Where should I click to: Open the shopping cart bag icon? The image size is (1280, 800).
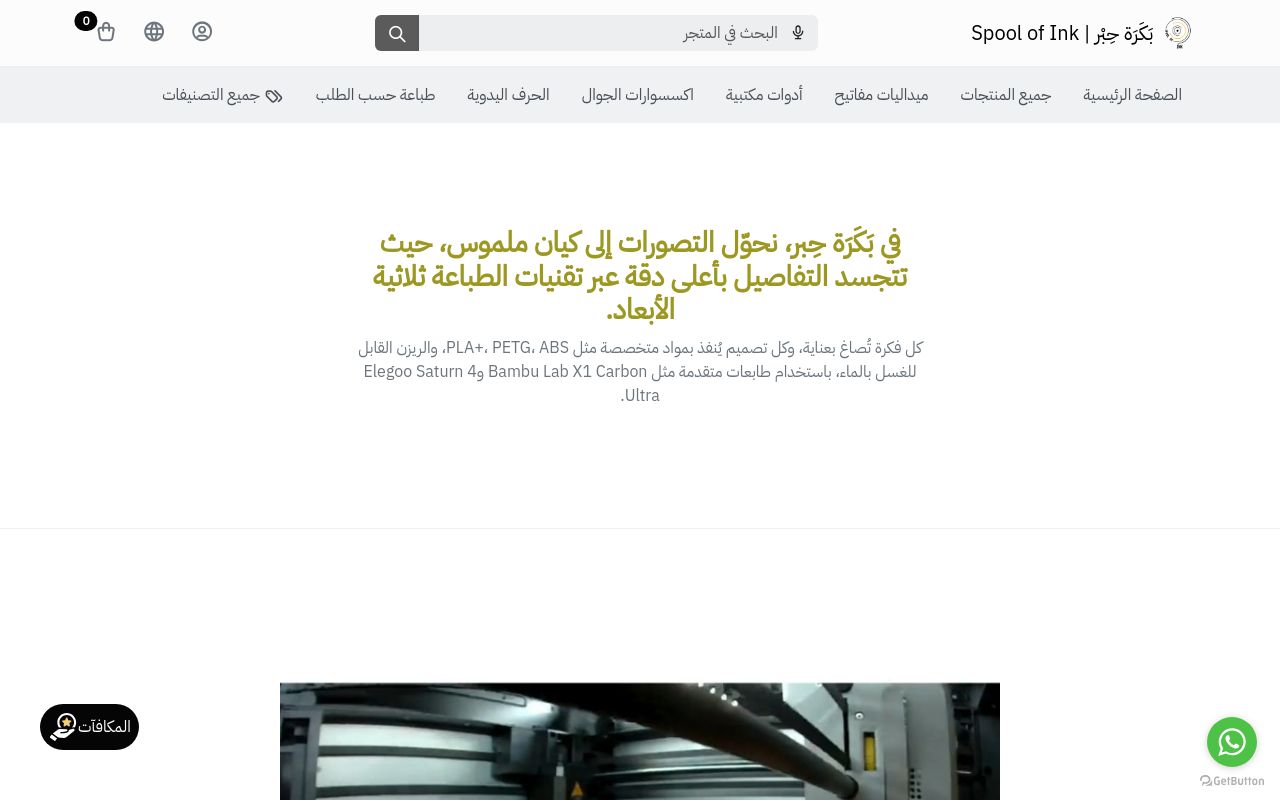[106, 32]
